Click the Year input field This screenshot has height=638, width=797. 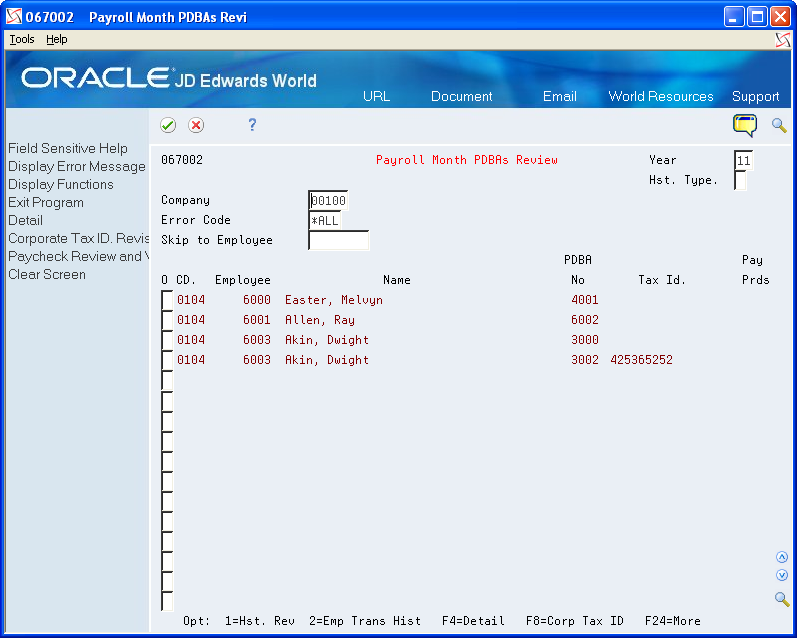point(743,161)
